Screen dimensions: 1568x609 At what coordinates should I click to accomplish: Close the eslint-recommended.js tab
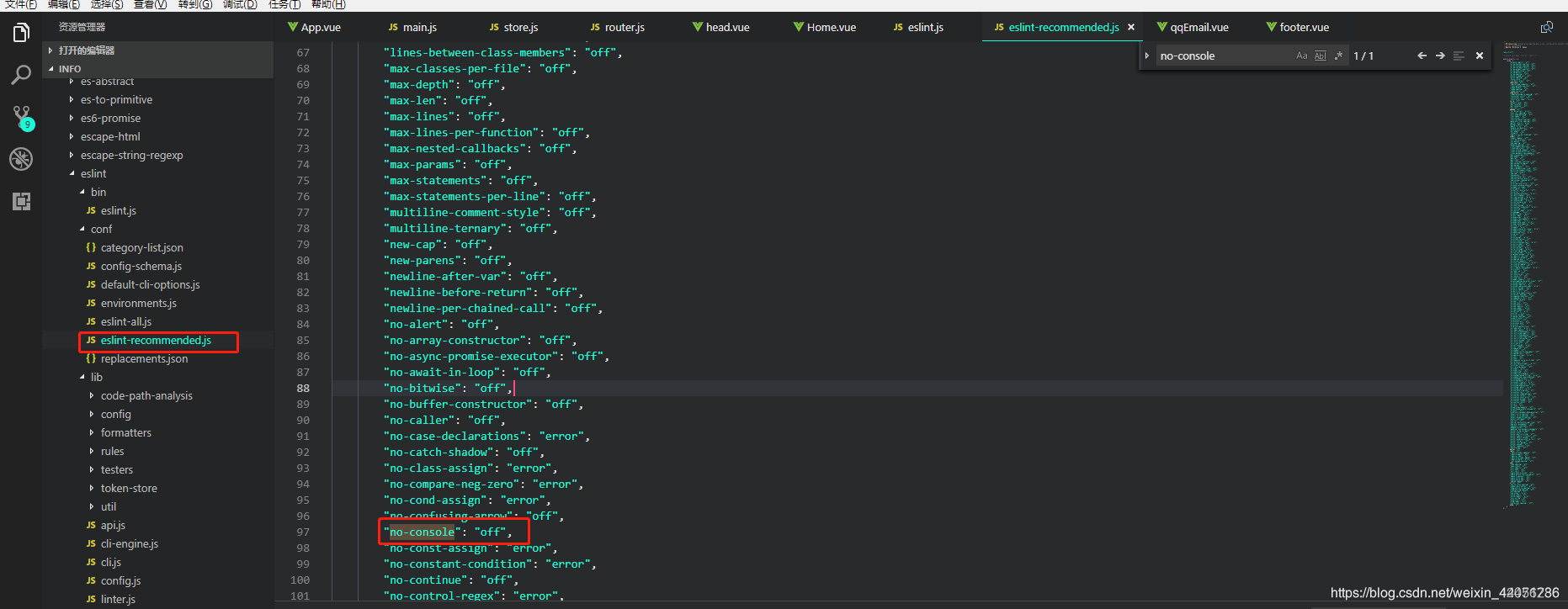tap(1131, 27)
